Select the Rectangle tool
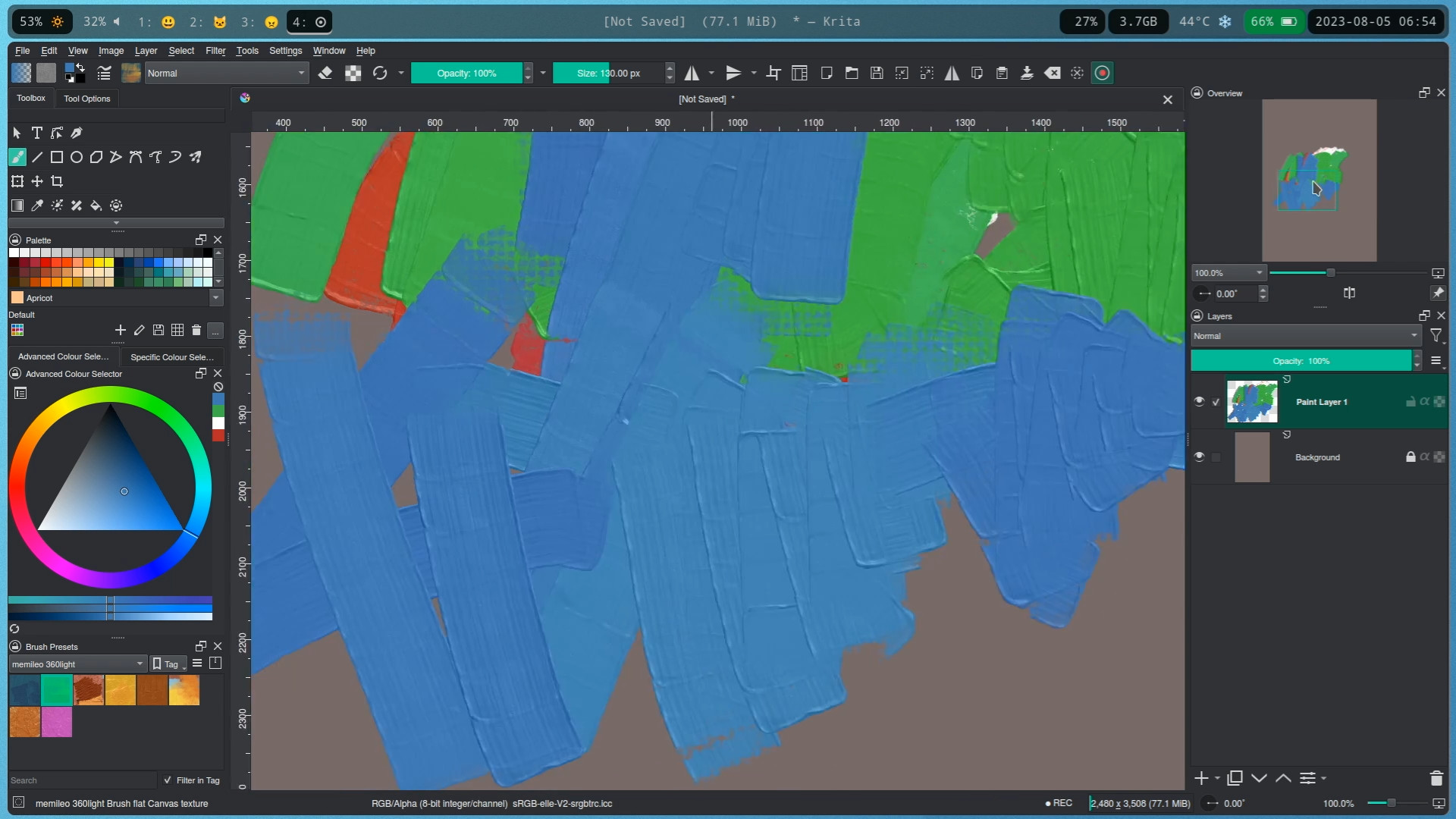Screen dimensions: 1456x819 (57, 157)
